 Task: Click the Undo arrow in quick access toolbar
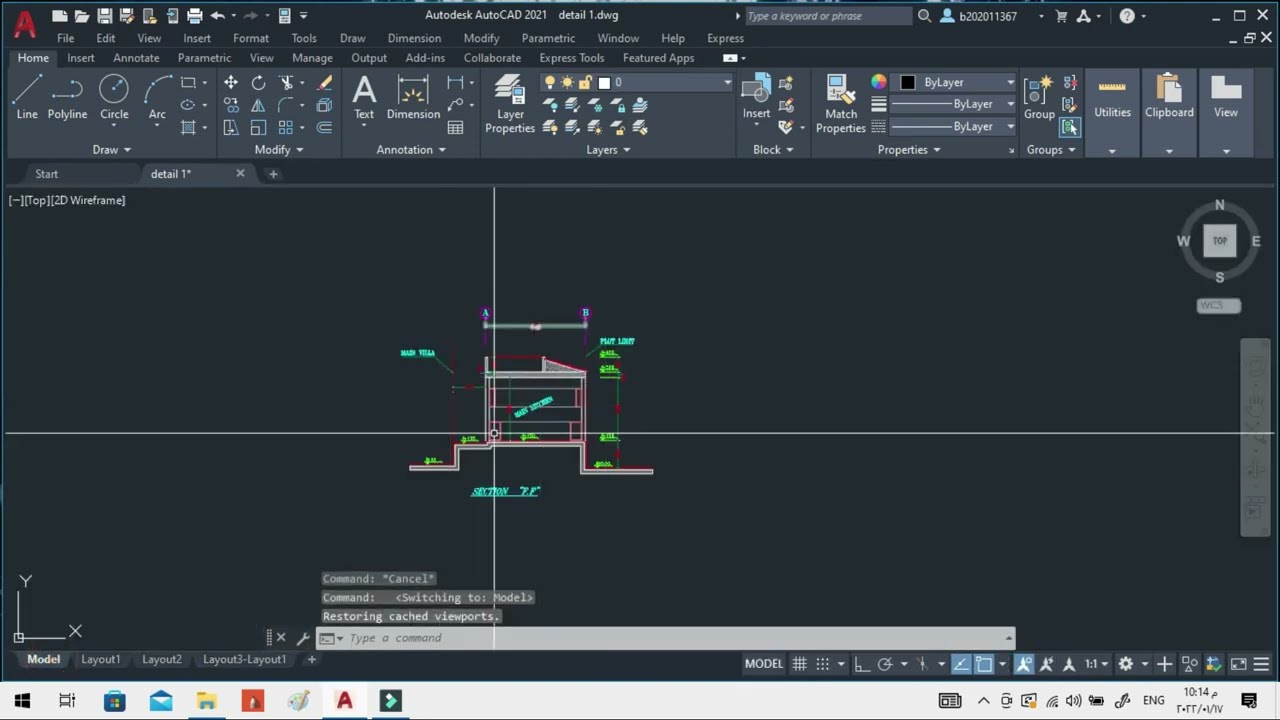tap(217, 16)
